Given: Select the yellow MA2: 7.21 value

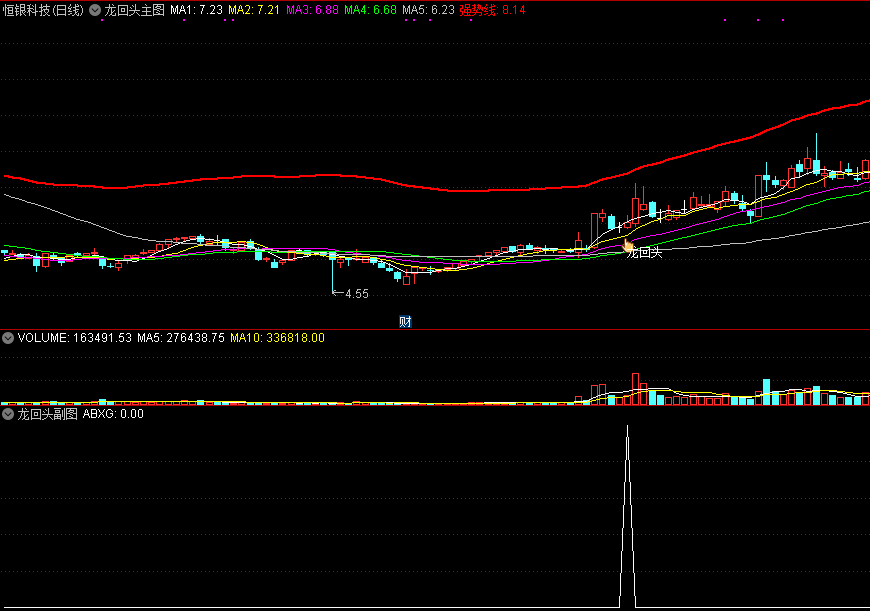Looking at the screenshot, I should (x=254, y=10).
